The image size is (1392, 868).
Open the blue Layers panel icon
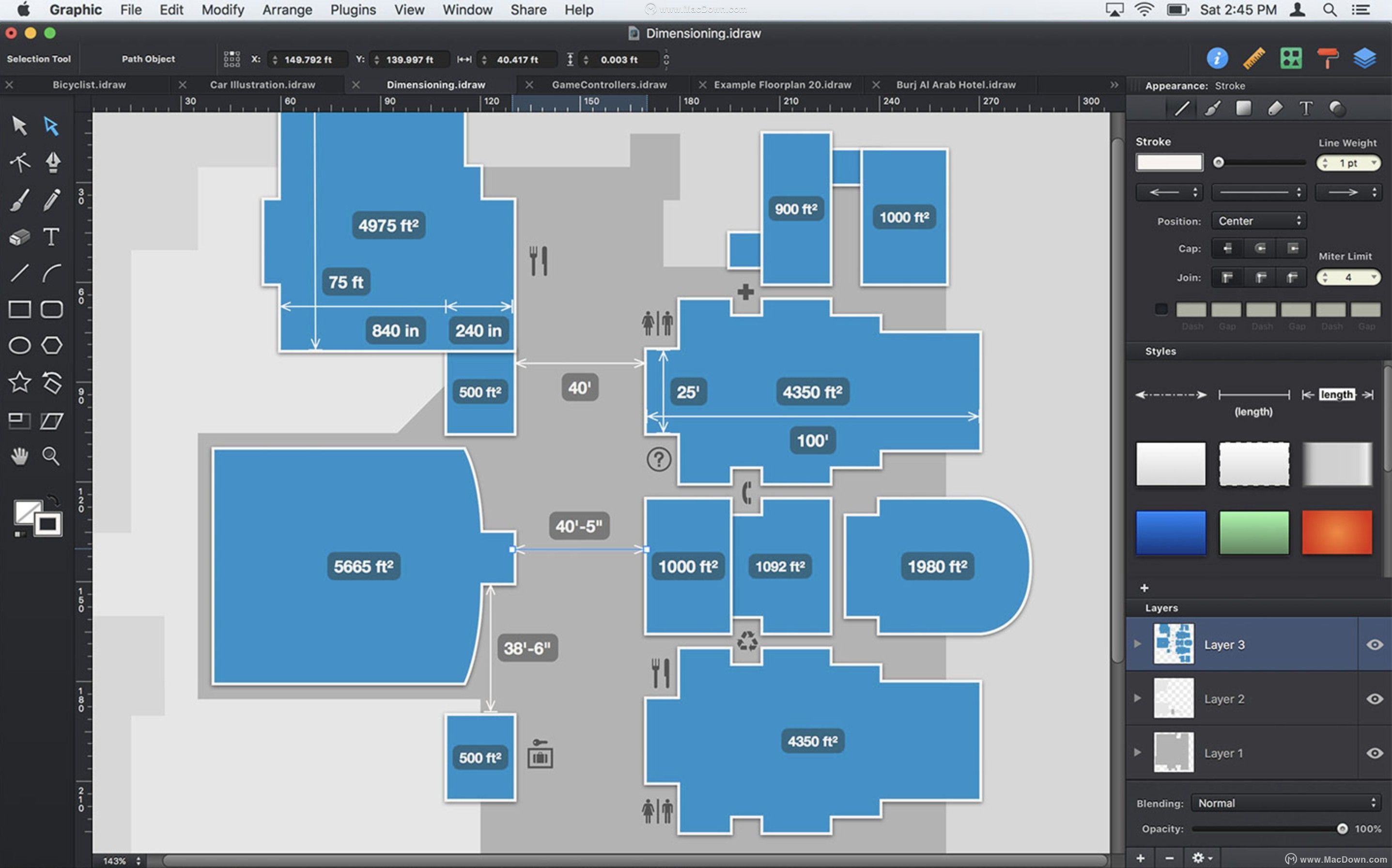coord(1364,58)
